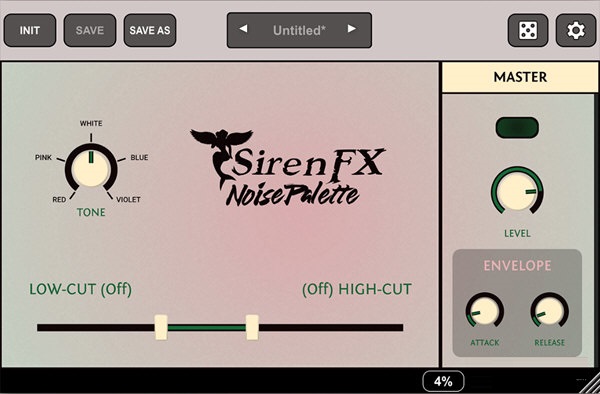Select WHITE noise tone label
Screen dimensions: 600x394
[91, 123]
